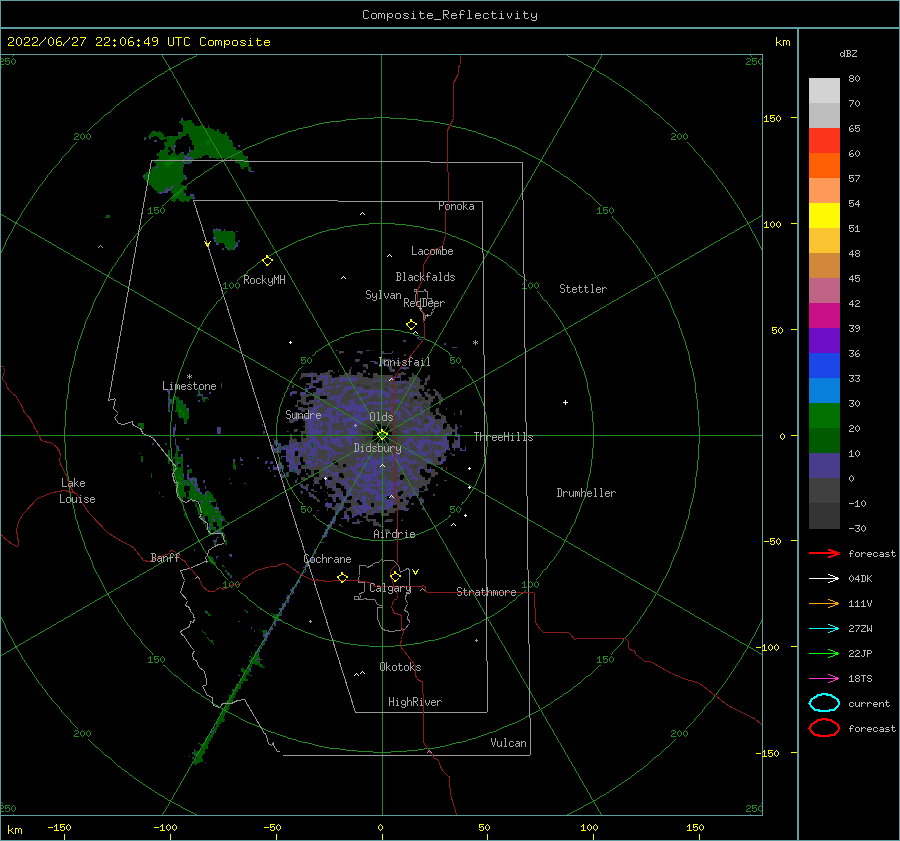This screenshot has height=841, width=900.
Task: Click the Blackfalds city label
Action: pyautogui.click(x=425, y=277)
